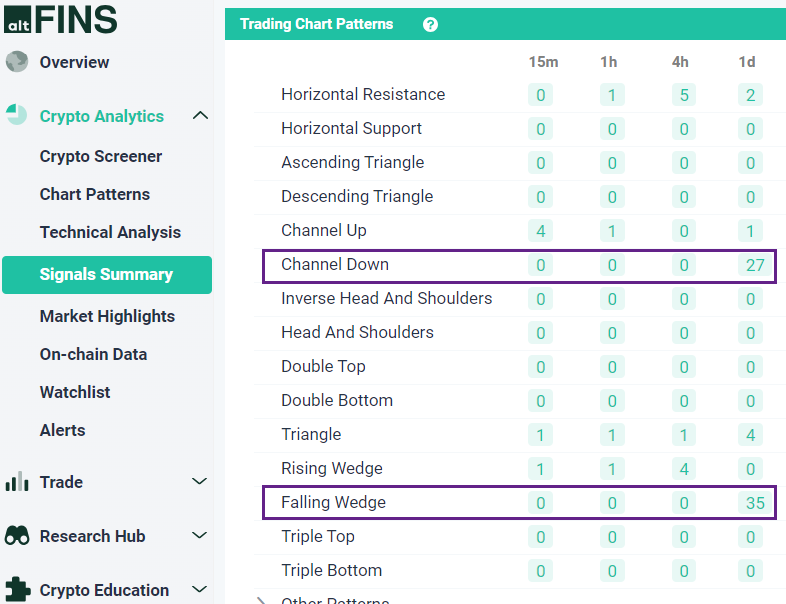Viewport: 786px width, 604px height.
Task: Click the Falling Wedge 1d count 35
Action: pos(755,502)
